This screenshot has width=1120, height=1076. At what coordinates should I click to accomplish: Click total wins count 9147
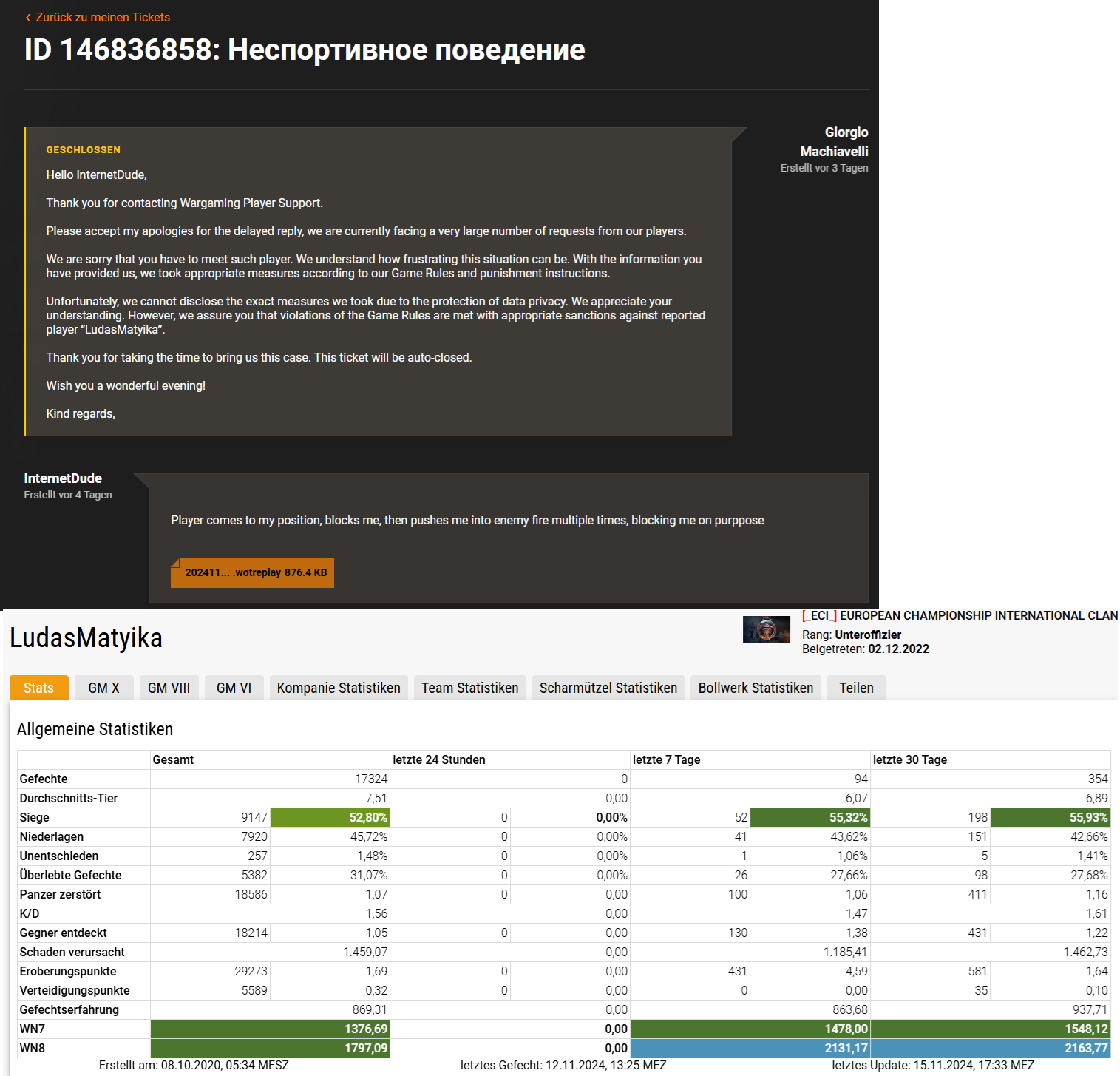click(254, 817)
